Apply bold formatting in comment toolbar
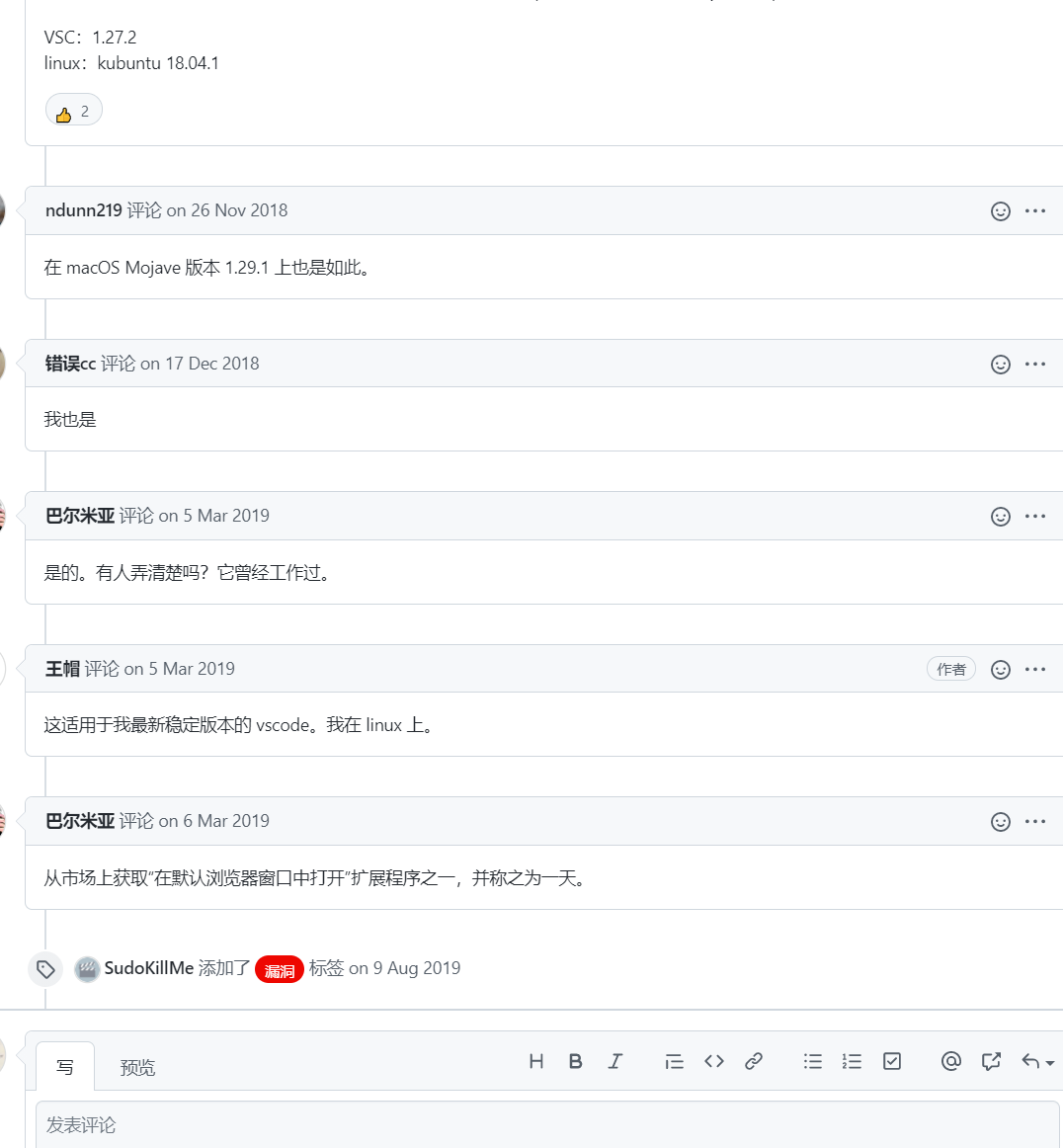 click(575, 1061)
